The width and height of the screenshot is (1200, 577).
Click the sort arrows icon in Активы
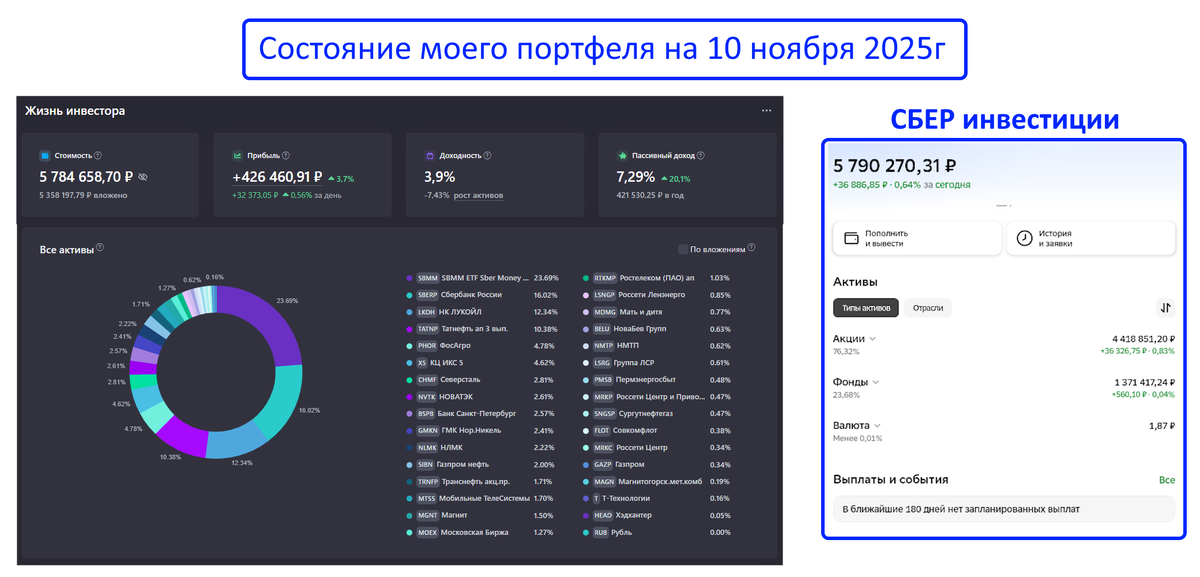pyautogui.click(x=1165, y=308)
